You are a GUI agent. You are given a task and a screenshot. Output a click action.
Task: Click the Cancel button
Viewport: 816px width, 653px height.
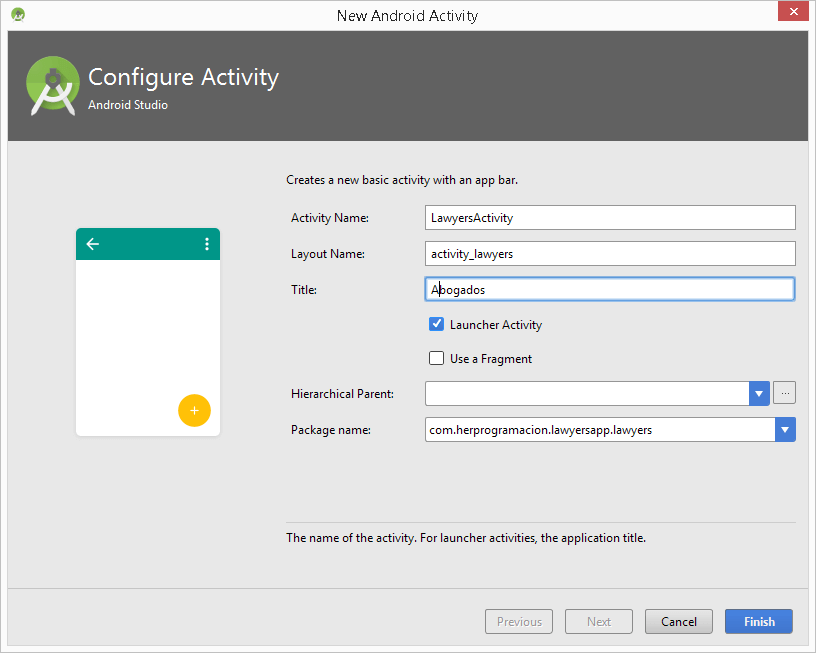click(679, 621)
